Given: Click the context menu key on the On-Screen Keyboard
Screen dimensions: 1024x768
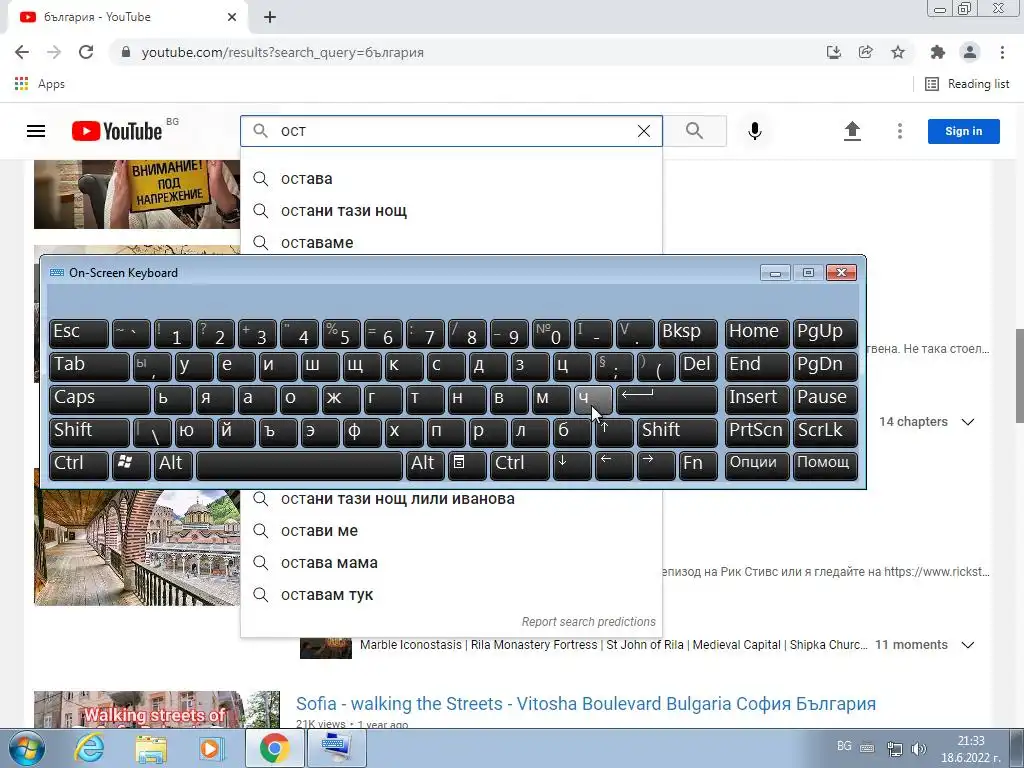Looking at the screenshot, I should (467, 464).
